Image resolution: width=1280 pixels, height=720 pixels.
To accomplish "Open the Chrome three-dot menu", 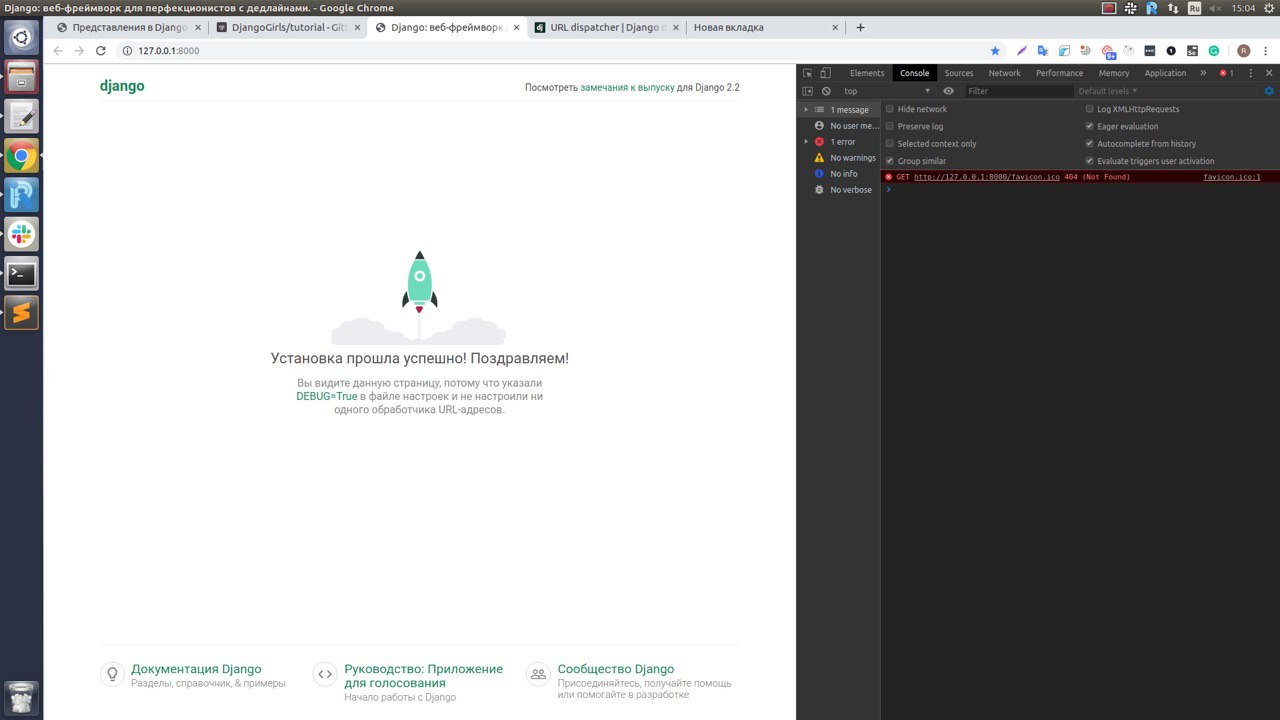I will [1265, 51].
